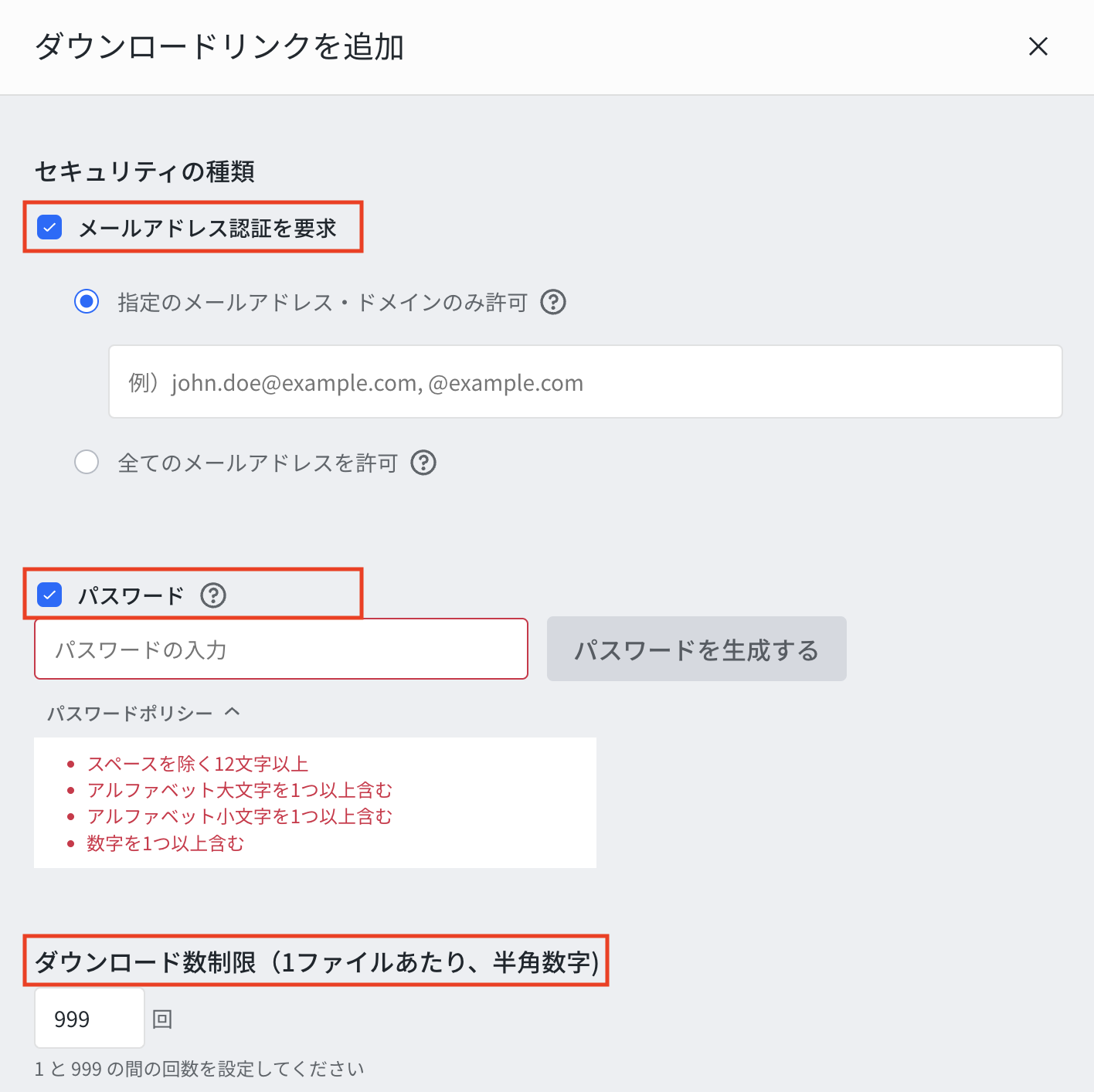Open the help icon next to パスワード
This screenshot has width=1094, height=1092.
click(x=213, y=595)
